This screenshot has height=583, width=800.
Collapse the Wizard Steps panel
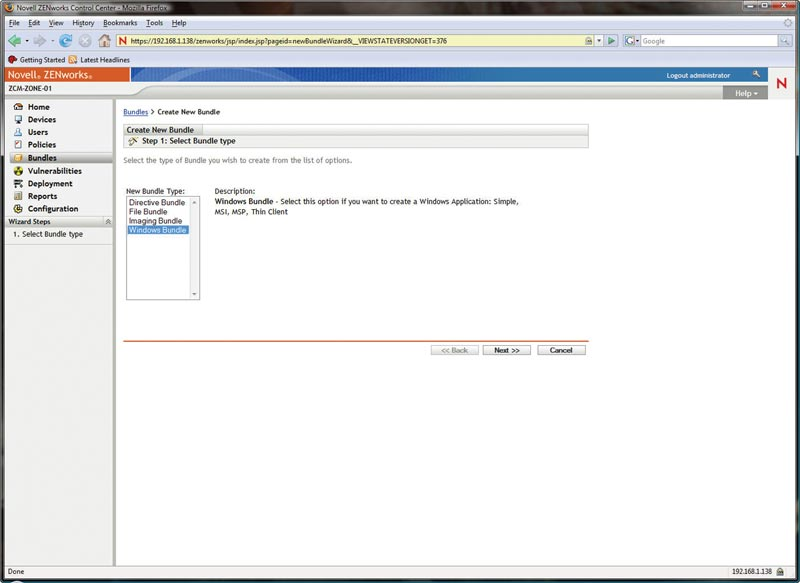click(x=108, y=221)
